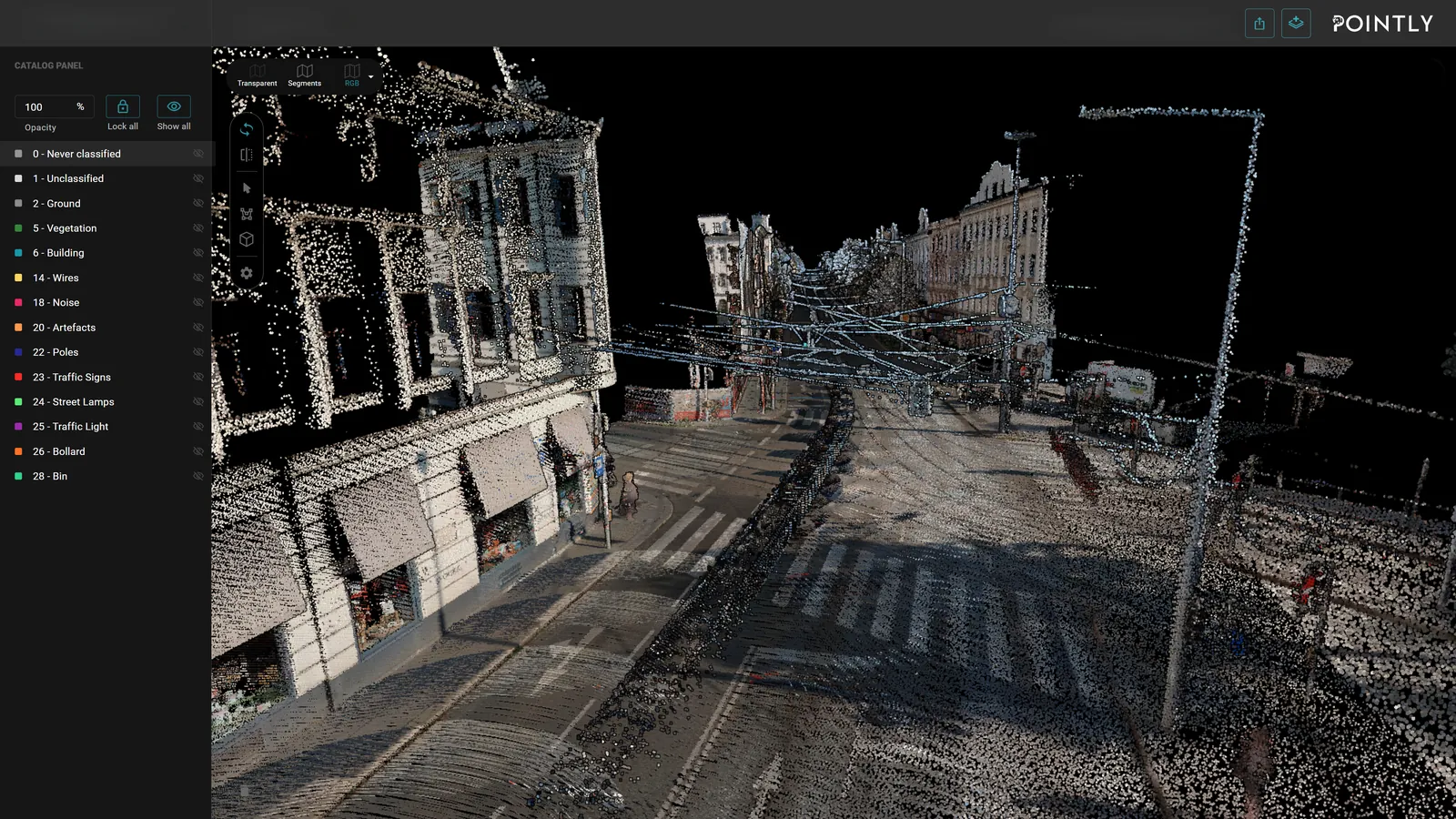Select the 0 - Never classified row
The height and width of the screenshot is (819, 1456).
pyautogui.click(x=106, y=154)
